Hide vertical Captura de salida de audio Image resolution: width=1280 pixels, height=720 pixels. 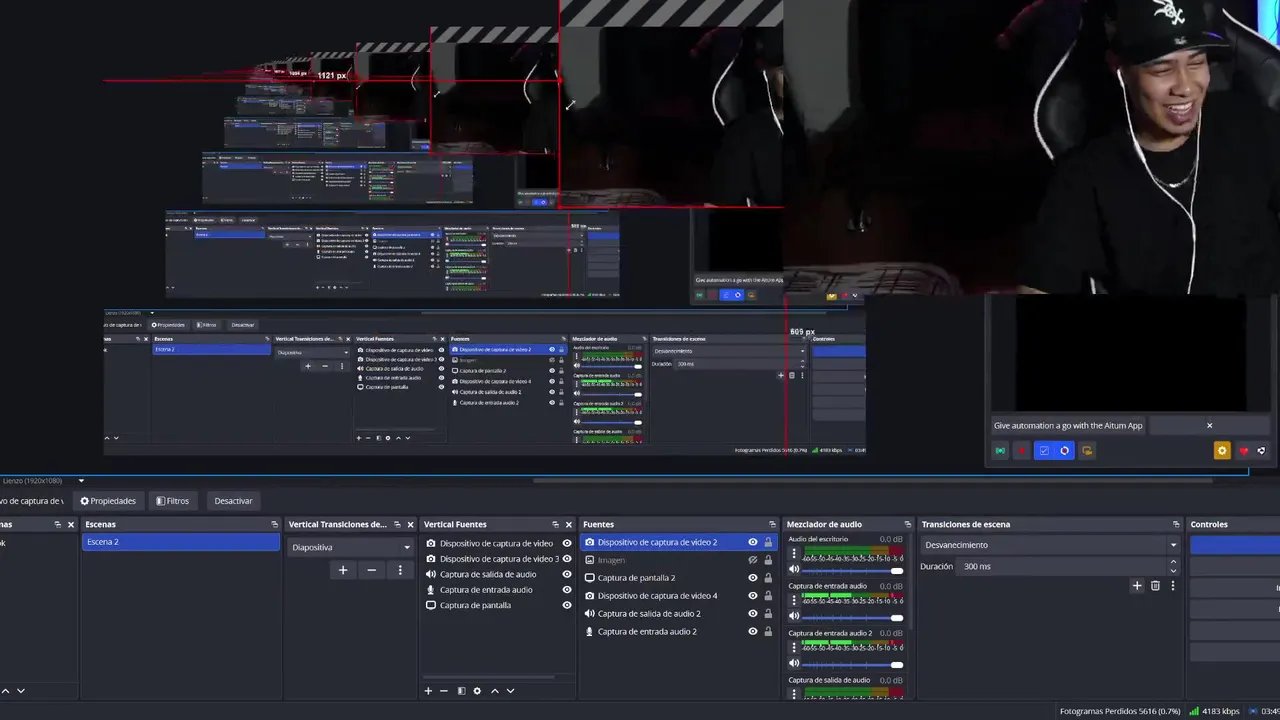tap(567, 574)
